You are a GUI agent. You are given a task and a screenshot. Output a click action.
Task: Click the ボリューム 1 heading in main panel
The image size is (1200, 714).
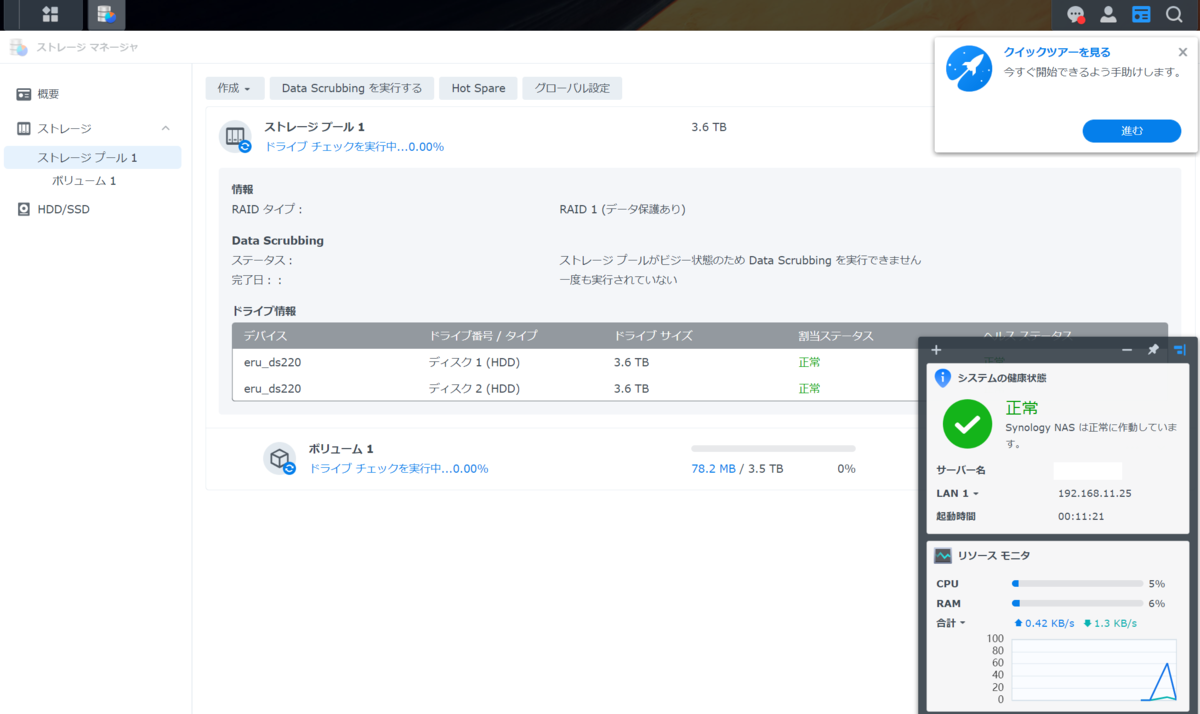[x=340, y=449]
